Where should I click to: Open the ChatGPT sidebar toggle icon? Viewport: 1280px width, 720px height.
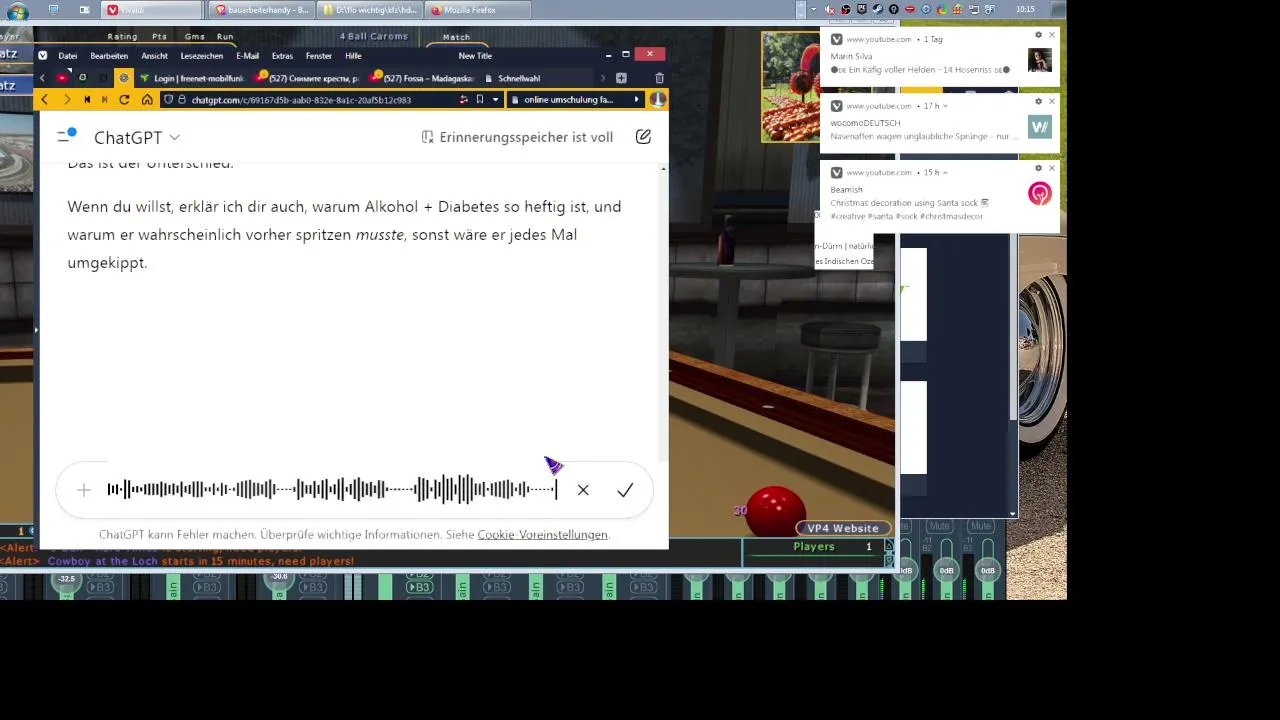click(66, 136)
